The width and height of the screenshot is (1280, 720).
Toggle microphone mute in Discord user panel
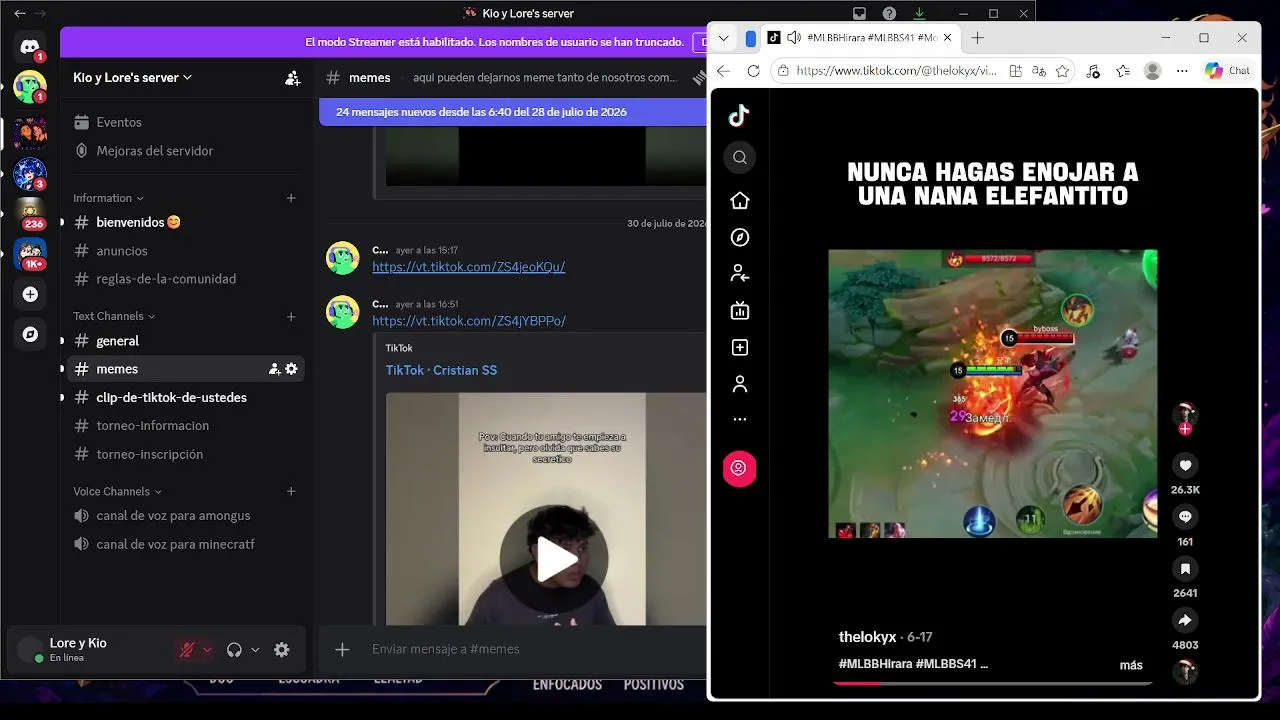coord(186,650)
